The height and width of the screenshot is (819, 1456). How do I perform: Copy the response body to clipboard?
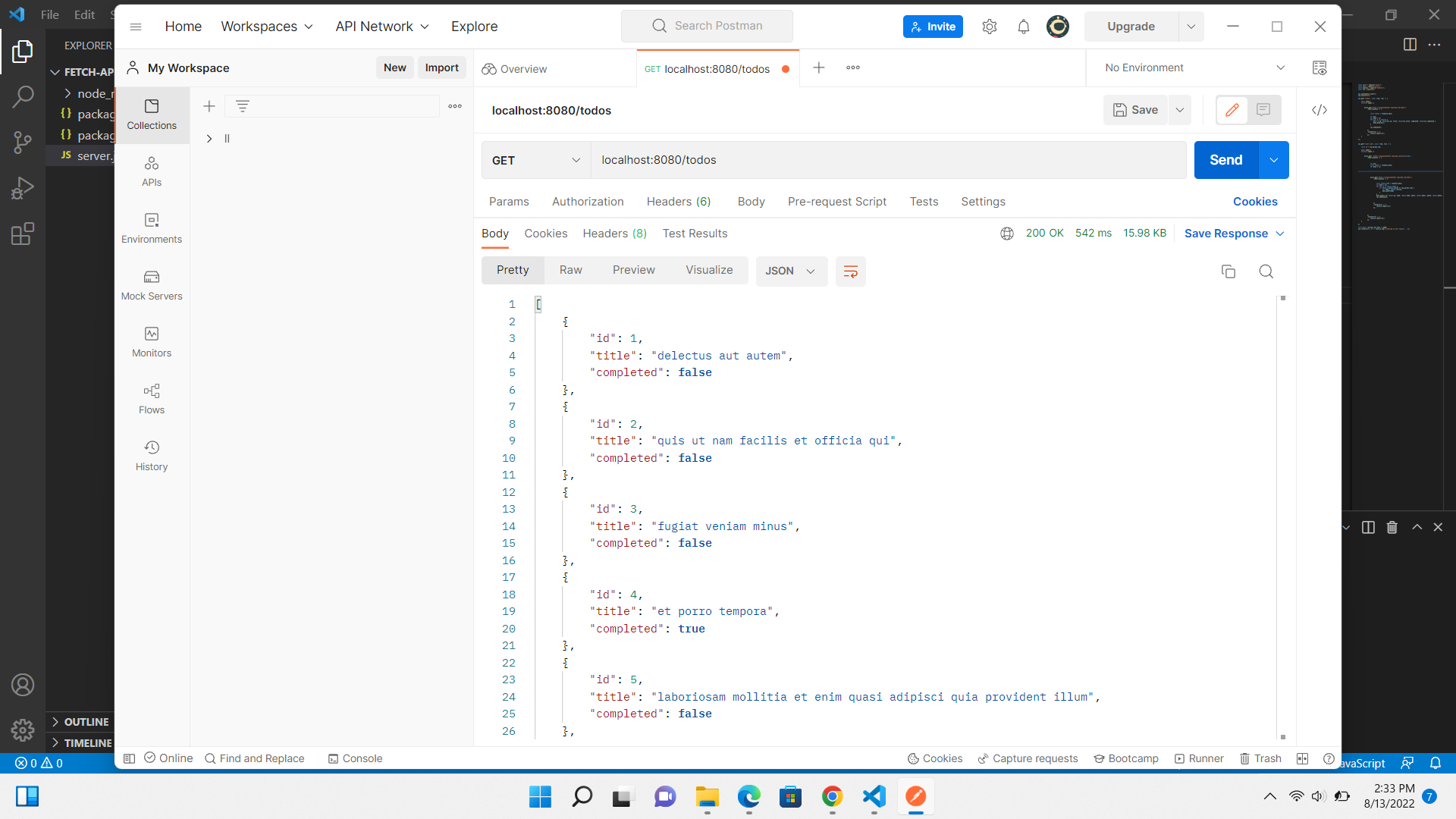point(1228,271)
